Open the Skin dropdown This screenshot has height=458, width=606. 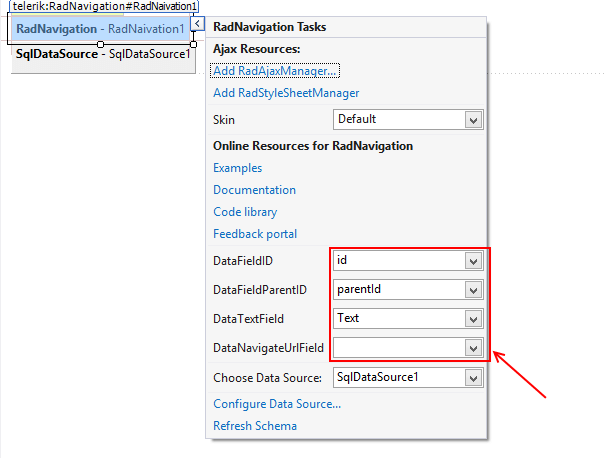click(x=473, y=120)
